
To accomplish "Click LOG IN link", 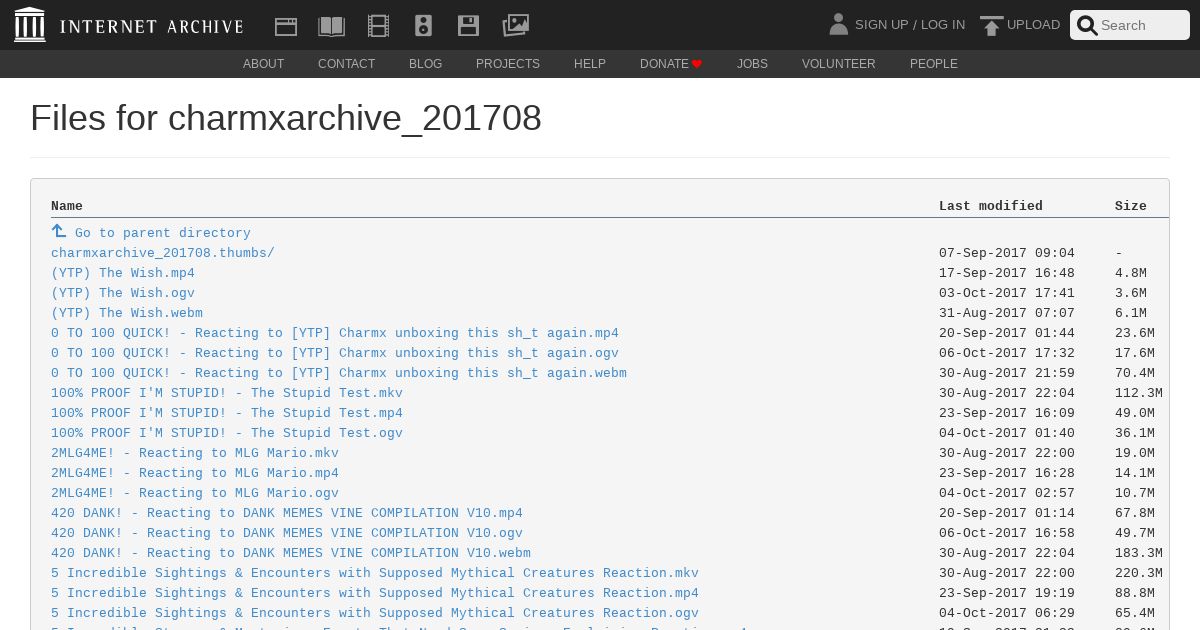I will tap(943, 25).
